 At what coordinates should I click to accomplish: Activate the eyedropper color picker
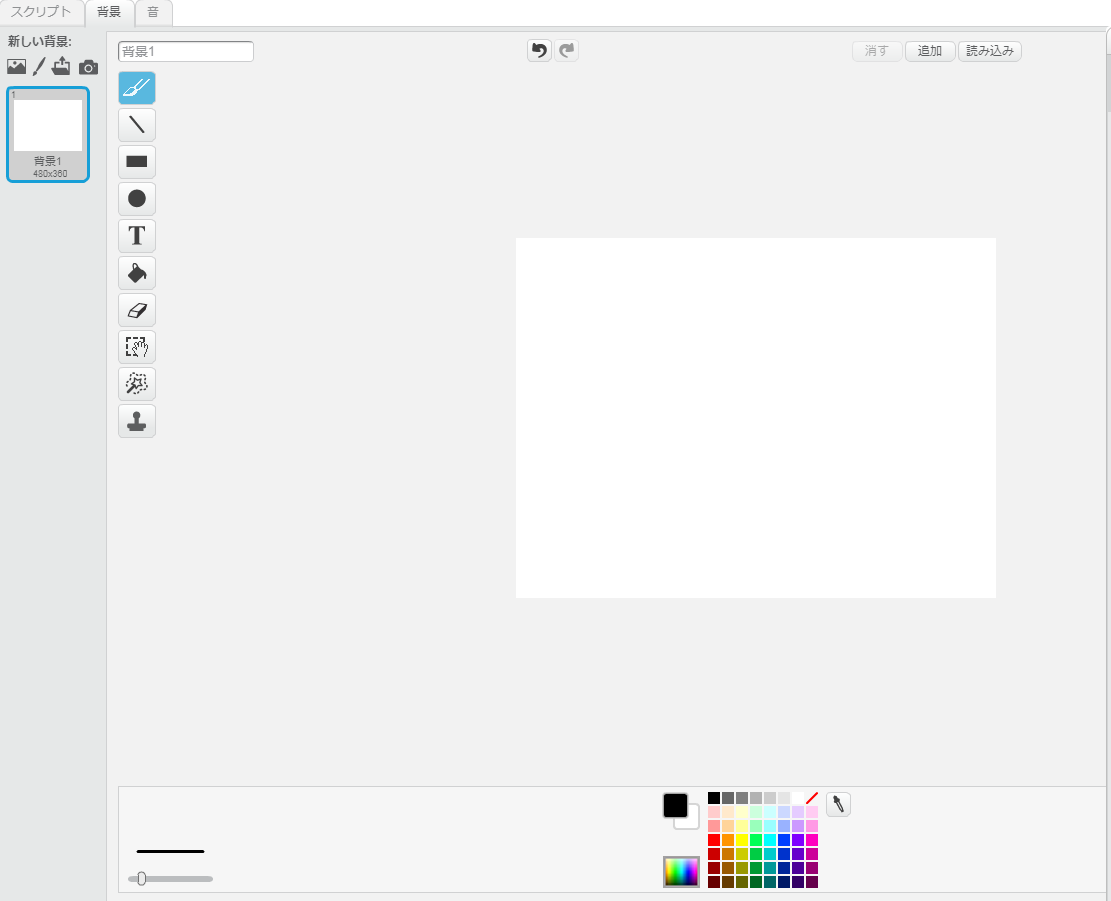(x=838, y=804)
